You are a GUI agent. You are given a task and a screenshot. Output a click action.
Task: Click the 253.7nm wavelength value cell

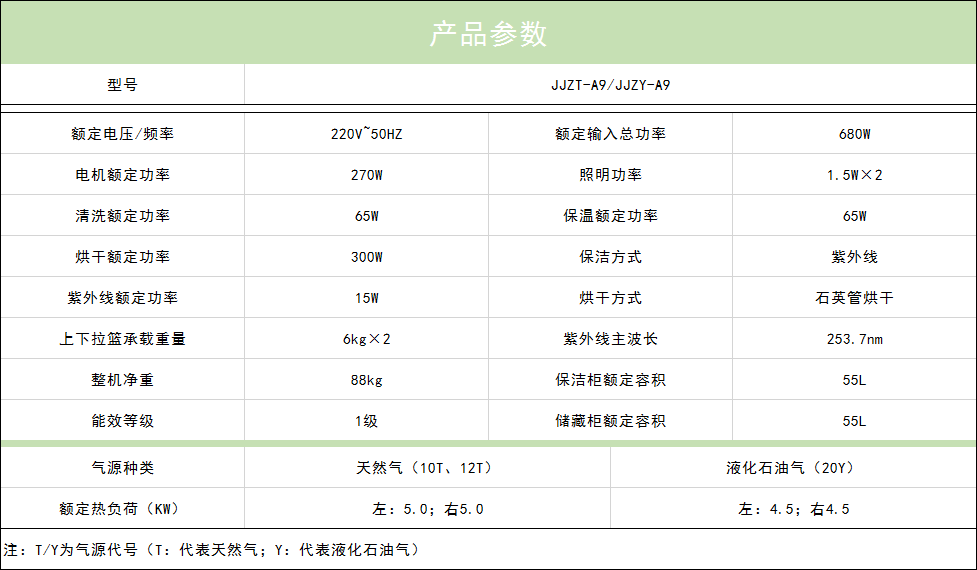coord(854,339)
